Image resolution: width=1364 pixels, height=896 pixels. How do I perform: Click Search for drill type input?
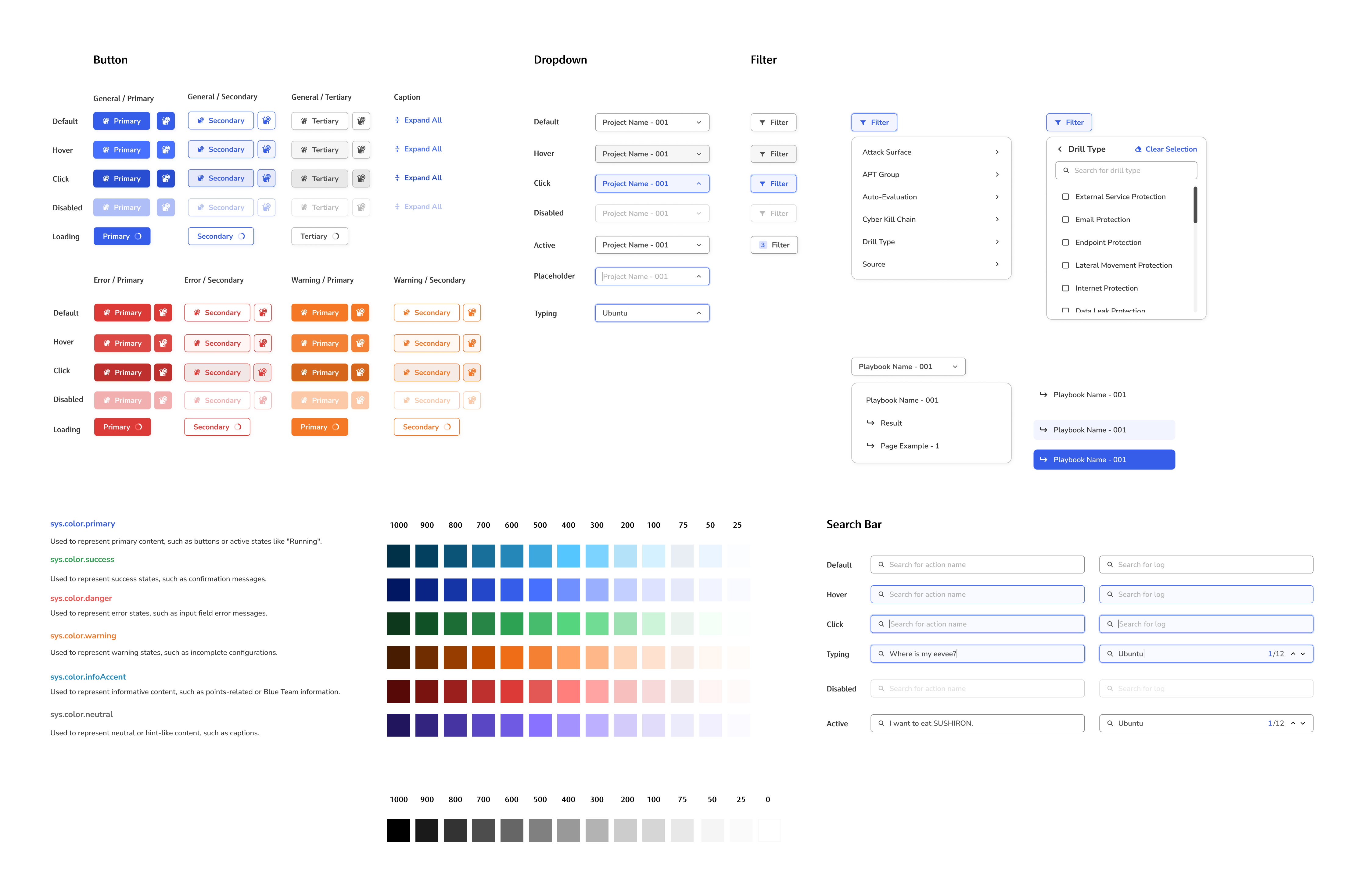tap(1126, 170)
